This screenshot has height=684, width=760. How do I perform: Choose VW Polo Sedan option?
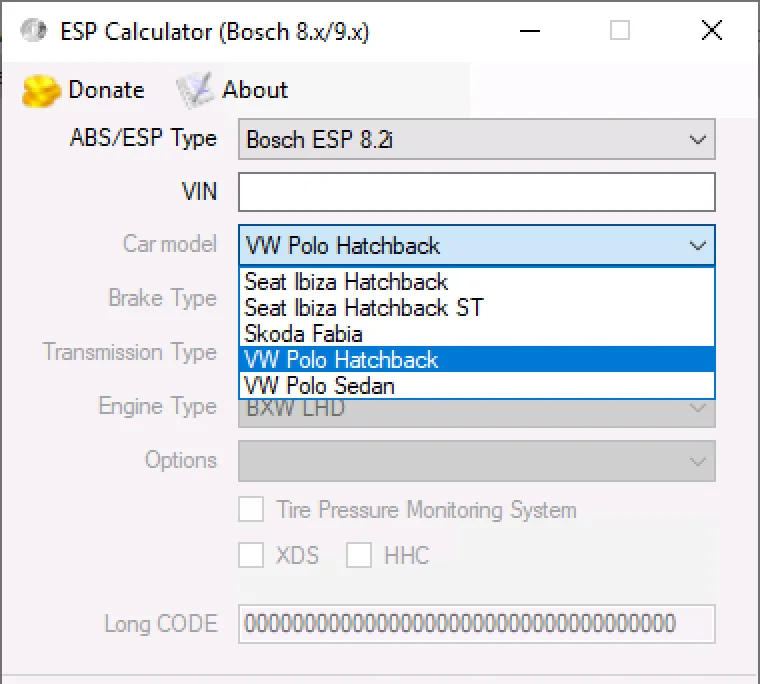click(477, 386)
